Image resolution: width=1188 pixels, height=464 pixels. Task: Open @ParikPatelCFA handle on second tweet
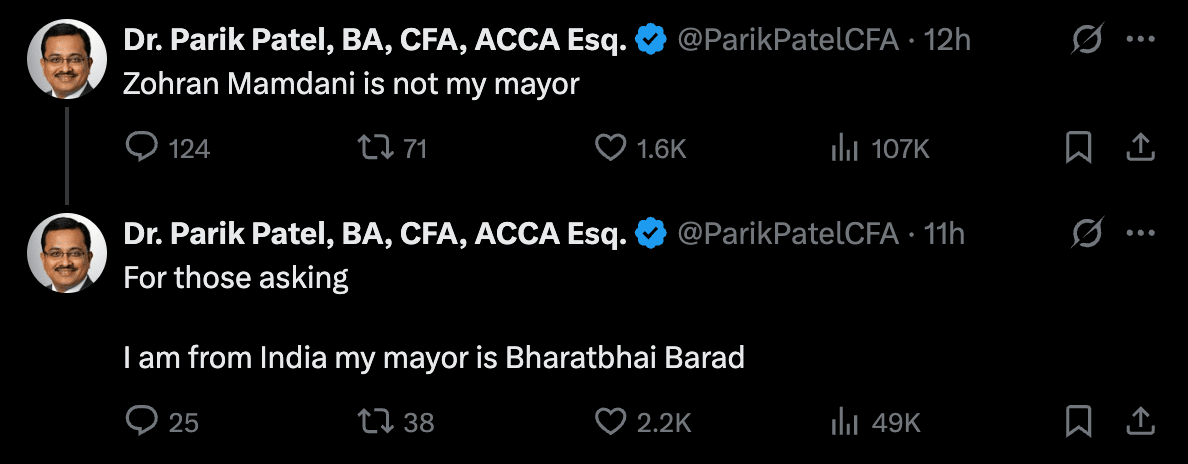tap(788, 235)
